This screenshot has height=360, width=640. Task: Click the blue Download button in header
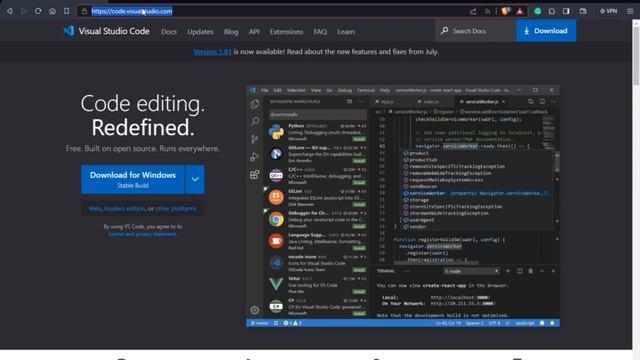(x=546, y=31)
